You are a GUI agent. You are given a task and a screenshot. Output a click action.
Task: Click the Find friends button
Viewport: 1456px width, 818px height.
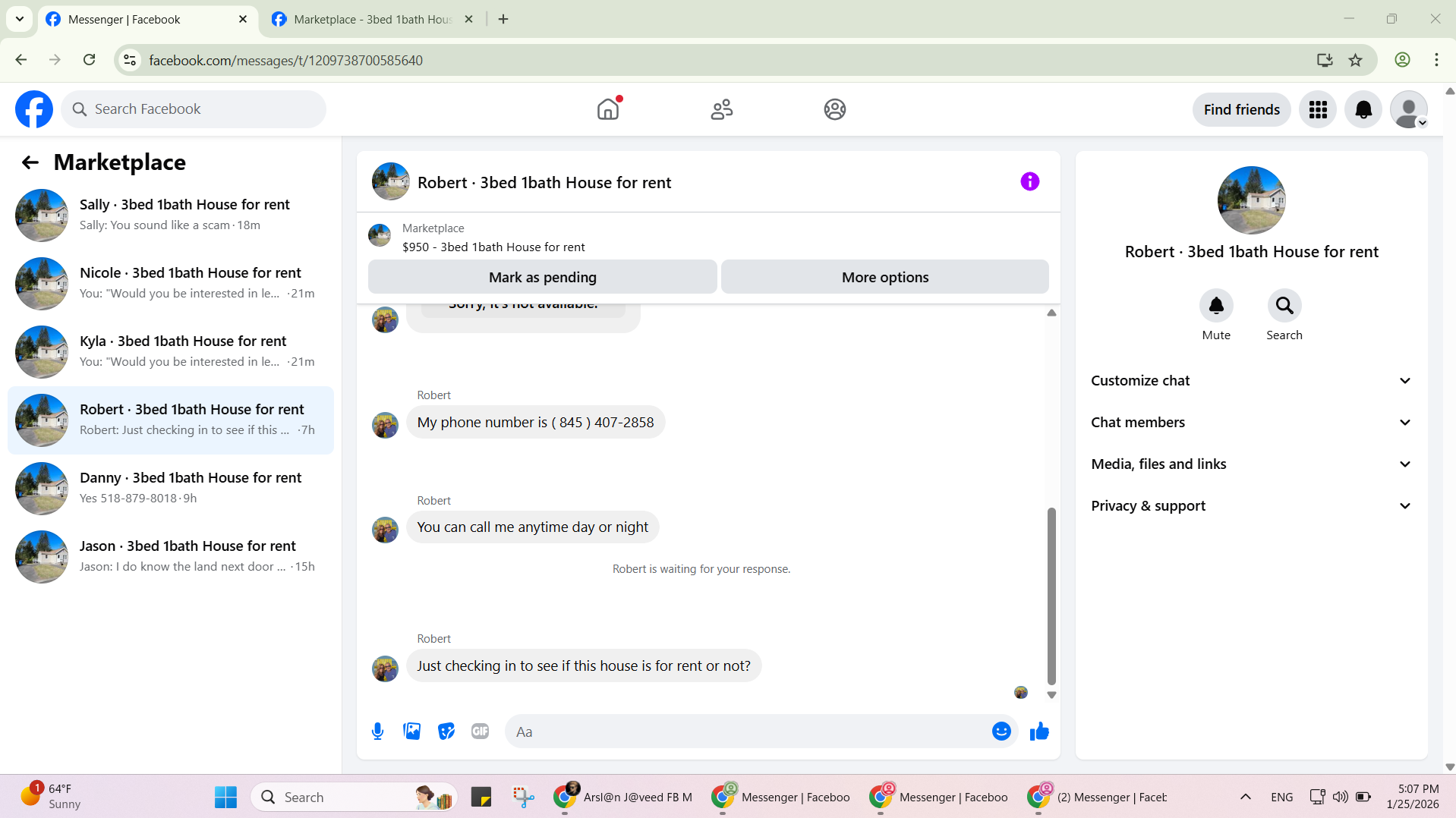point(1242,110)
